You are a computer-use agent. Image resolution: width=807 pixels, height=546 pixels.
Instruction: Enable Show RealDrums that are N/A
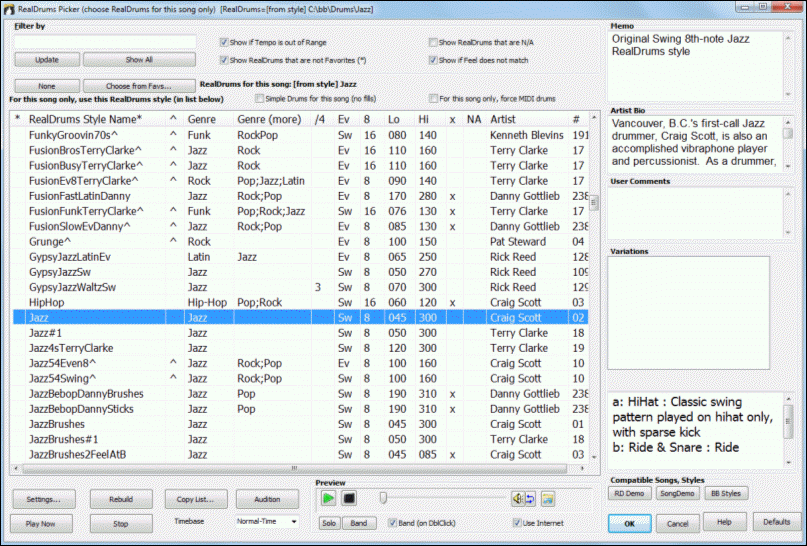point(433,42)
